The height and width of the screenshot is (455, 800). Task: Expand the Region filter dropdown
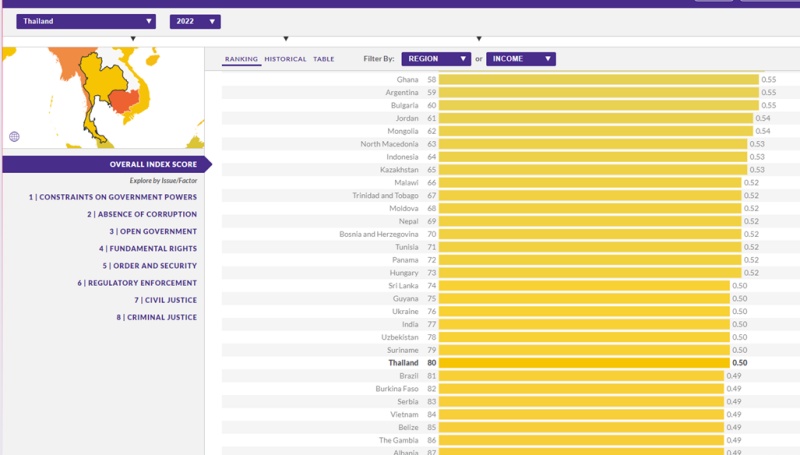click(x=435, y=59)
